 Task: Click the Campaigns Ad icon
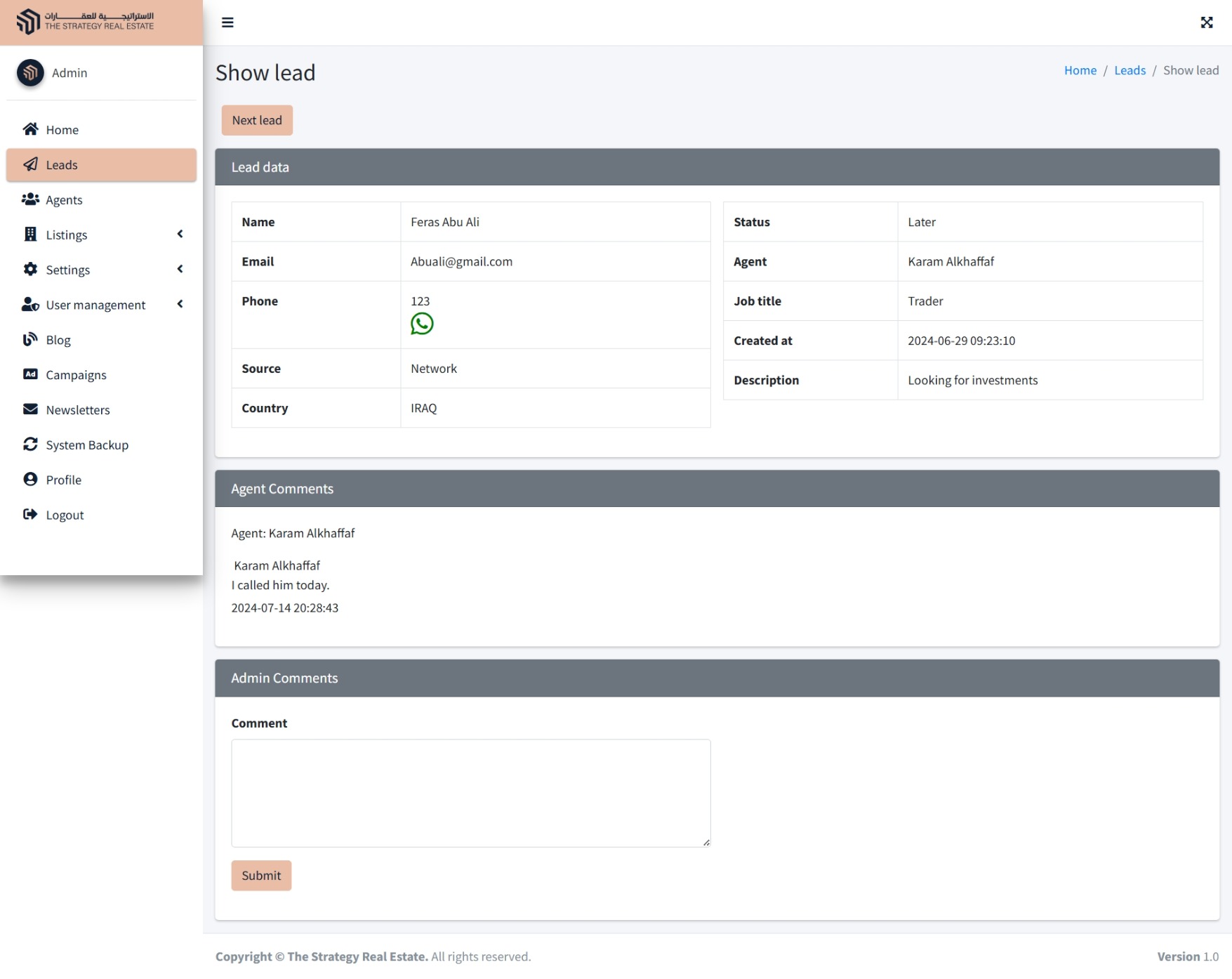click(x=30, y=374)
